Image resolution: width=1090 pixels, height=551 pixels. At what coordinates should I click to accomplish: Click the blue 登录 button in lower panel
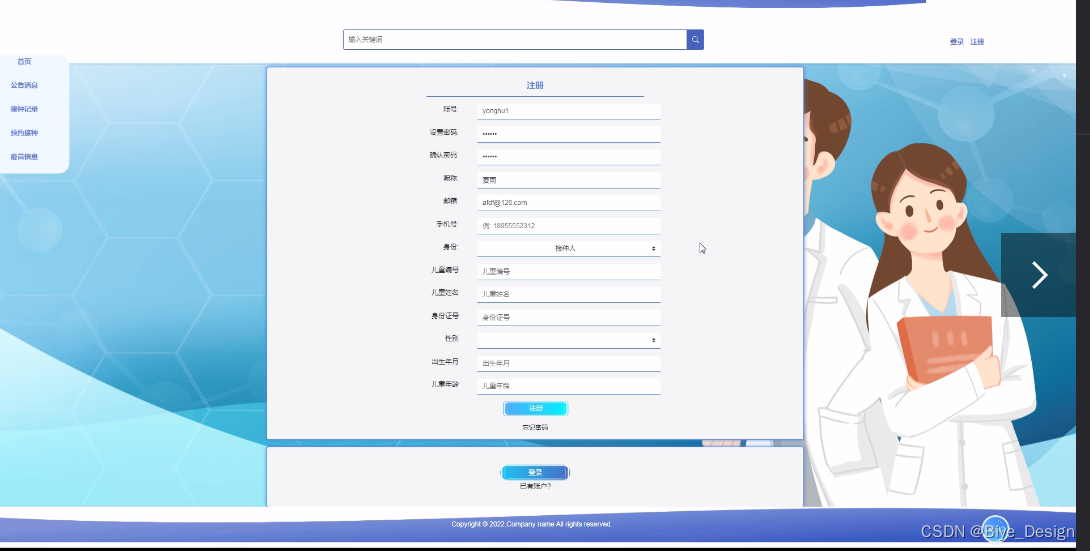[x=535, y=472]
